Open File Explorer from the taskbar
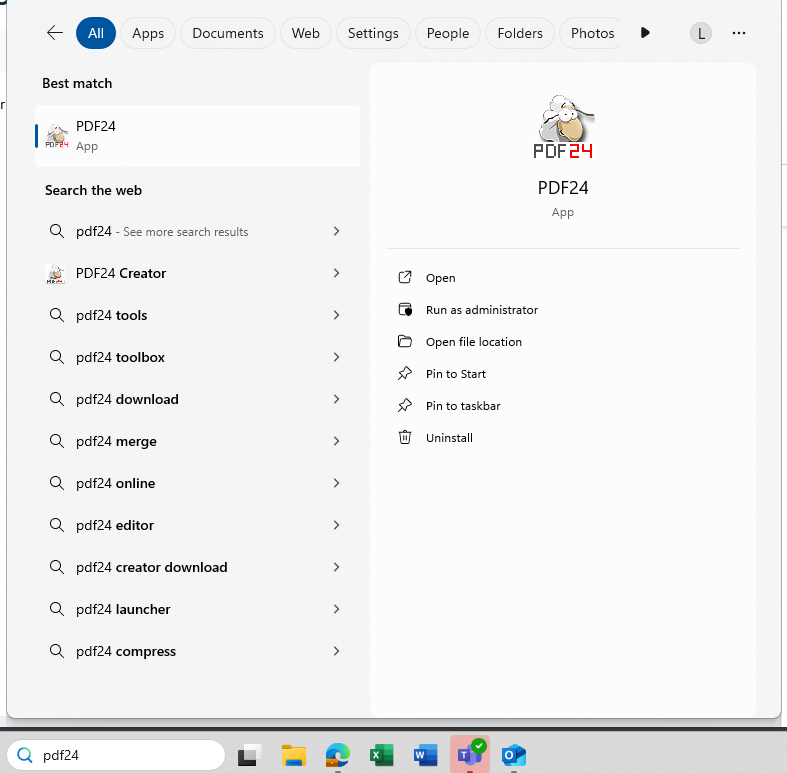787x773 pixels. pos(294,755)
